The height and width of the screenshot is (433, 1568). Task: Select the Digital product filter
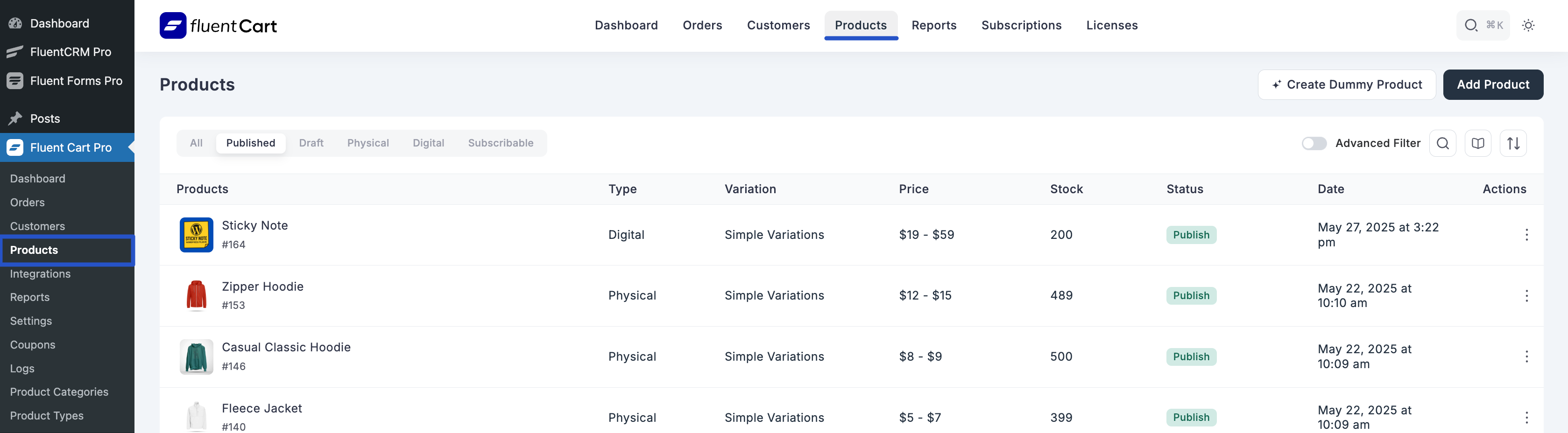429,143
